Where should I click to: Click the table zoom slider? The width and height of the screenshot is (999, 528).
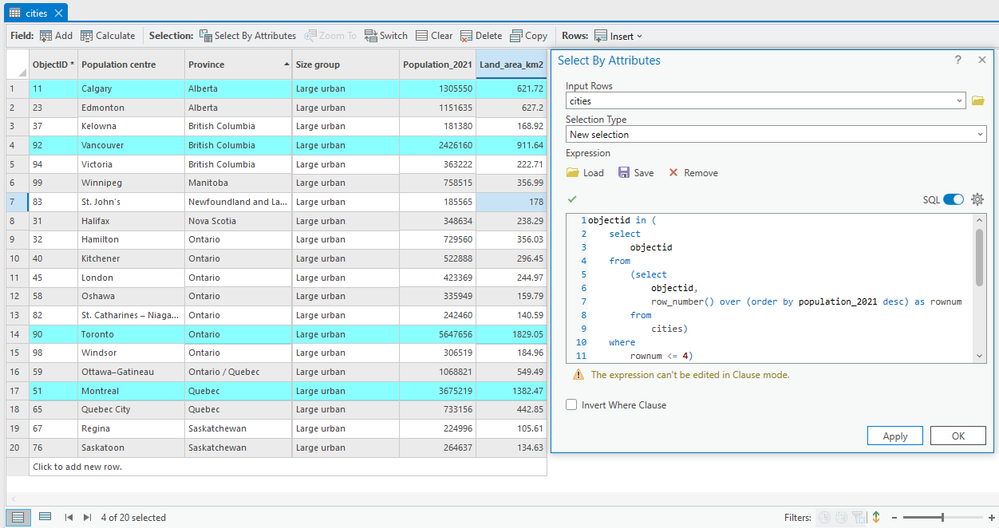tap(942, 517)
